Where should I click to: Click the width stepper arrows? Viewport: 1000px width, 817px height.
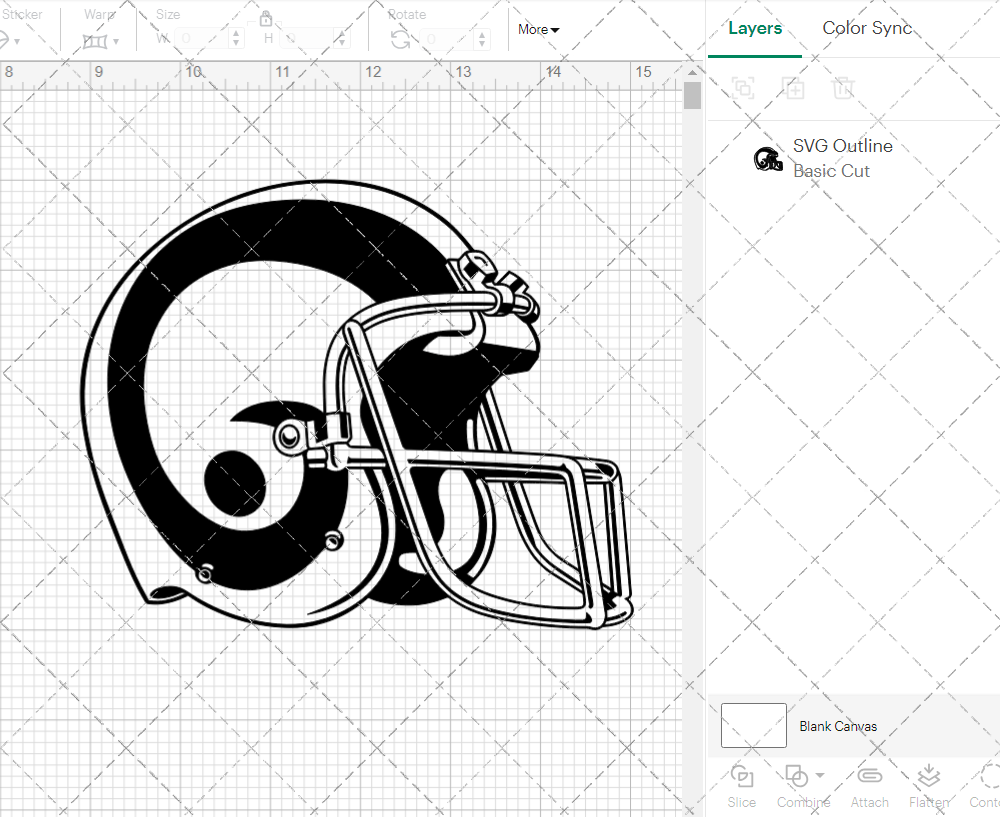tap(236, 39)
